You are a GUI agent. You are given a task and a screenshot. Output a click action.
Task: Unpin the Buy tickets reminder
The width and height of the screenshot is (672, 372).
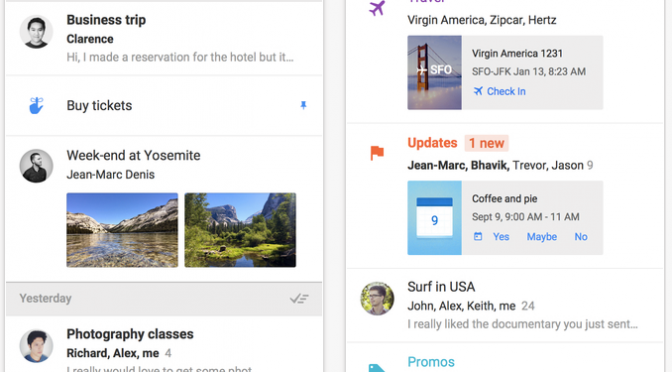pyautogui.click(x=303, y=105)
